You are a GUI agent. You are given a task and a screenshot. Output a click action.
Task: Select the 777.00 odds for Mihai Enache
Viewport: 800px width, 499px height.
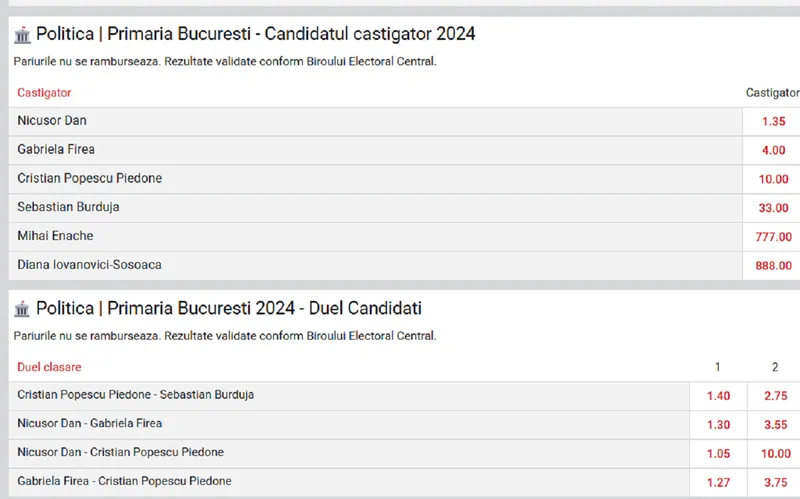[771, 237]
